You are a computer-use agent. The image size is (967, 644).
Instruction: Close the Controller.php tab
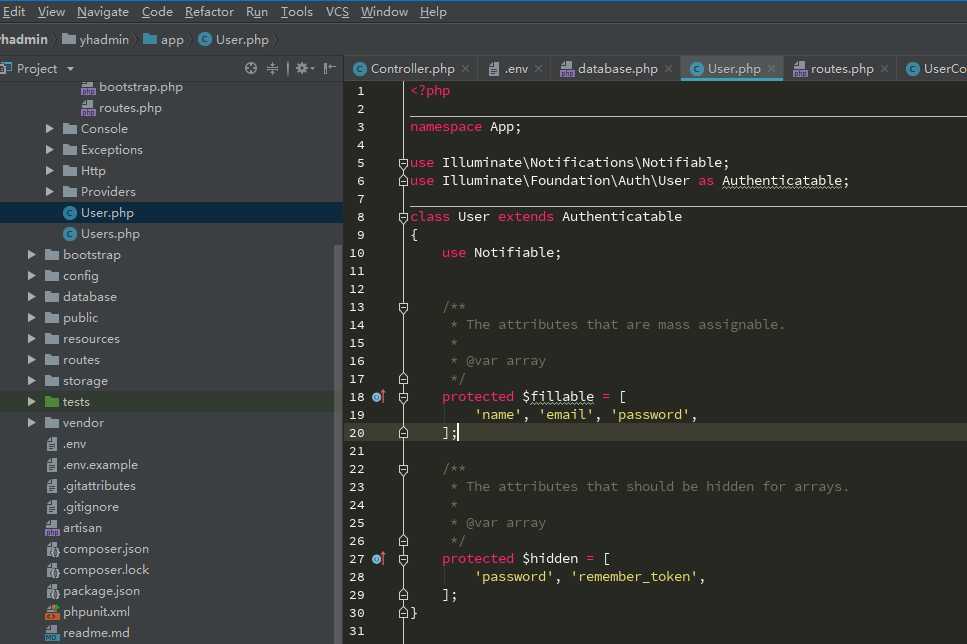click(x=466, y=68)
